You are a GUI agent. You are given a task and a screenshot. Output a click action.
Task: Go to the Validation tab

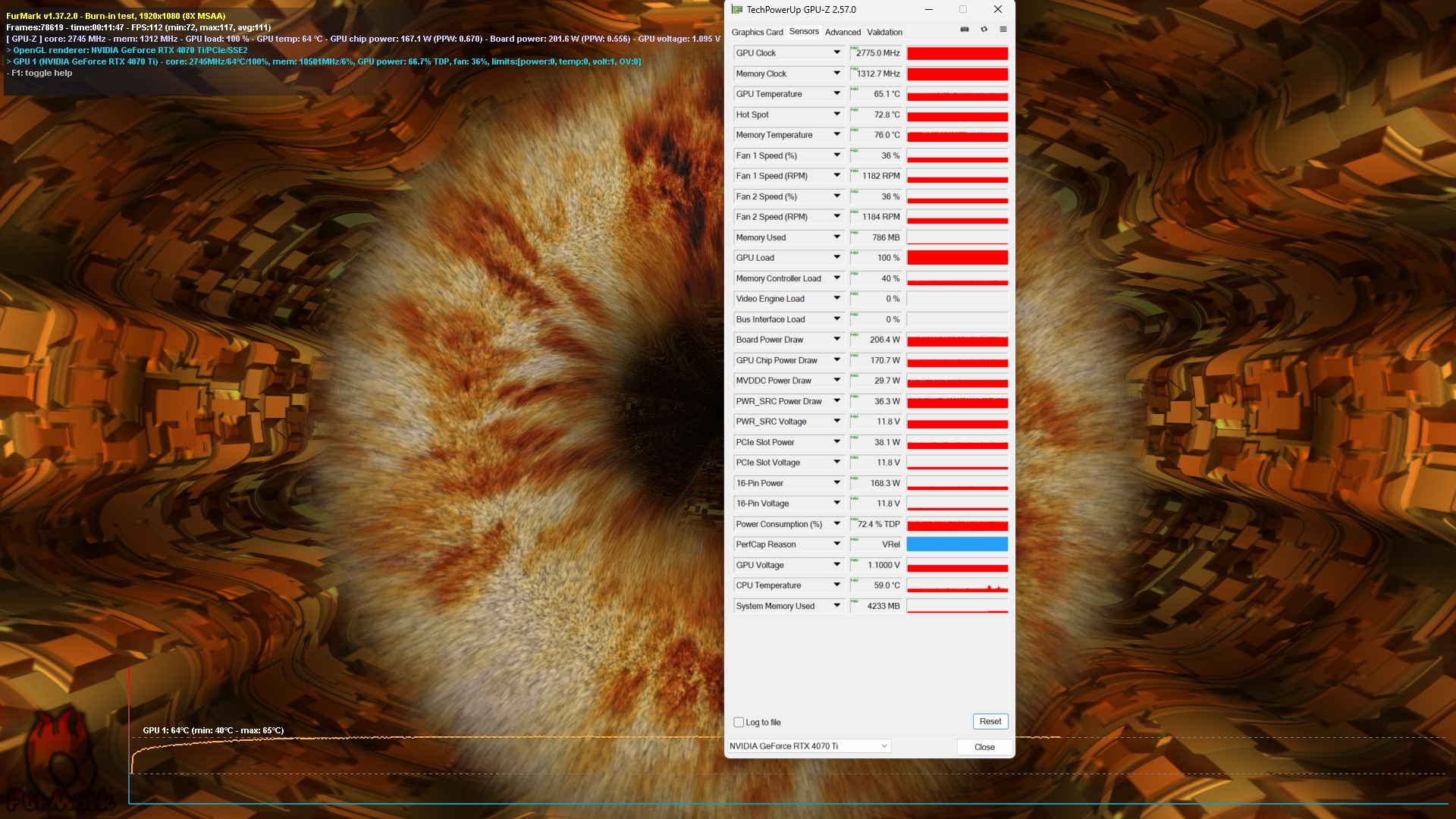884,33
